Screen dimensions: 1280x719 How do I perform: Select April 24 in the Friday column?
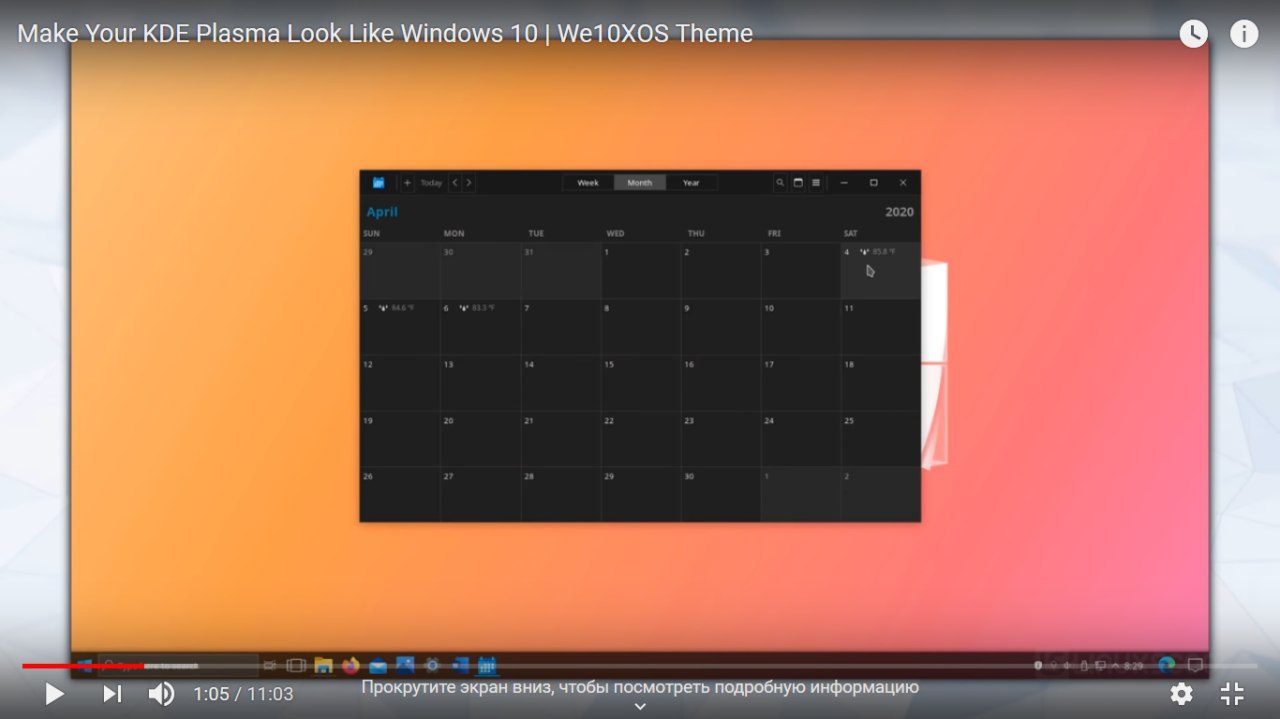tap(801, 438)
